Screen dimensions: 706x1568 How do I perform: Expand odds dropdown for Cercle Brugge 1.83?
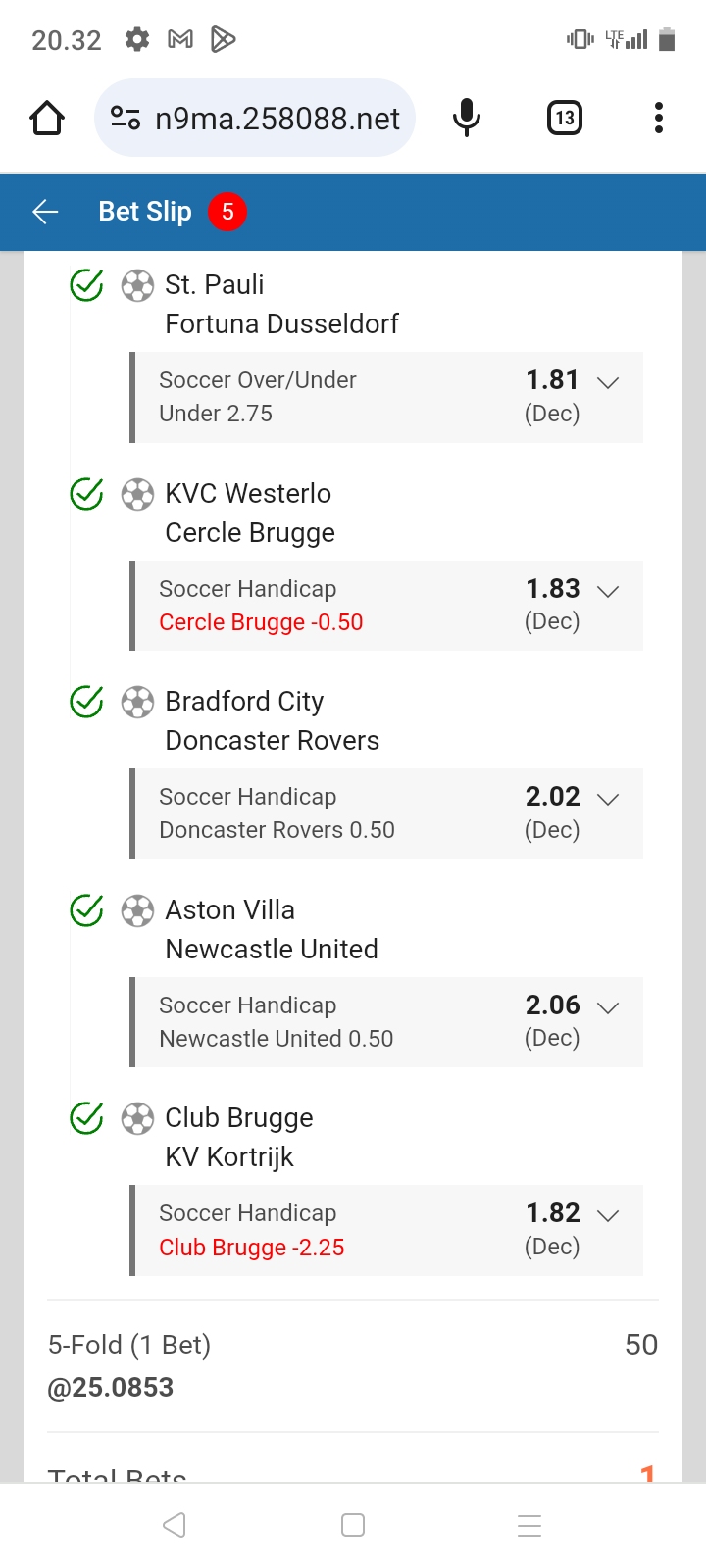(x=608, y=591)
